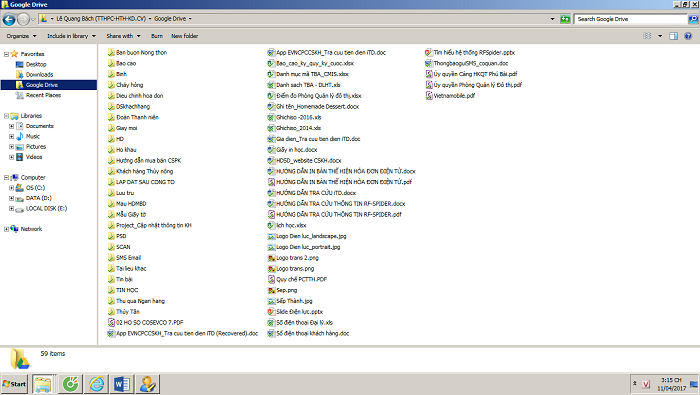Click the red V icon in system tray
700x395 pixels.
[x=646, y=384]
